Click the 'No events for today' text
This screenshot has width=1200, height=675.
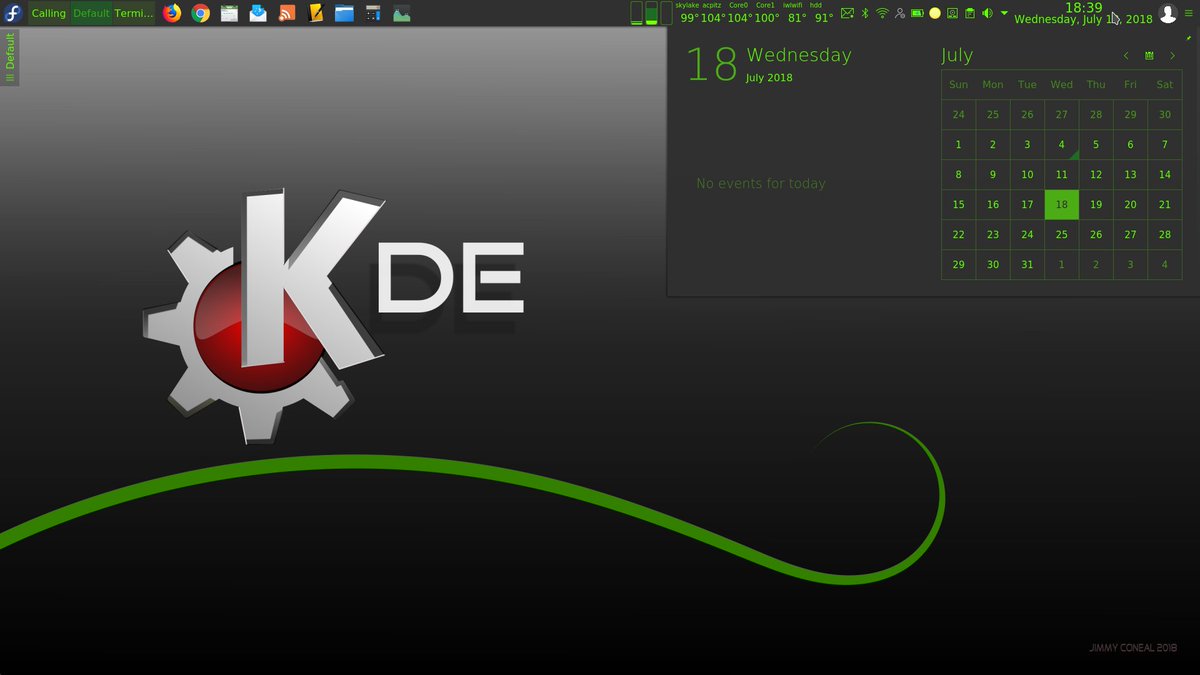(x=761, y=183)
